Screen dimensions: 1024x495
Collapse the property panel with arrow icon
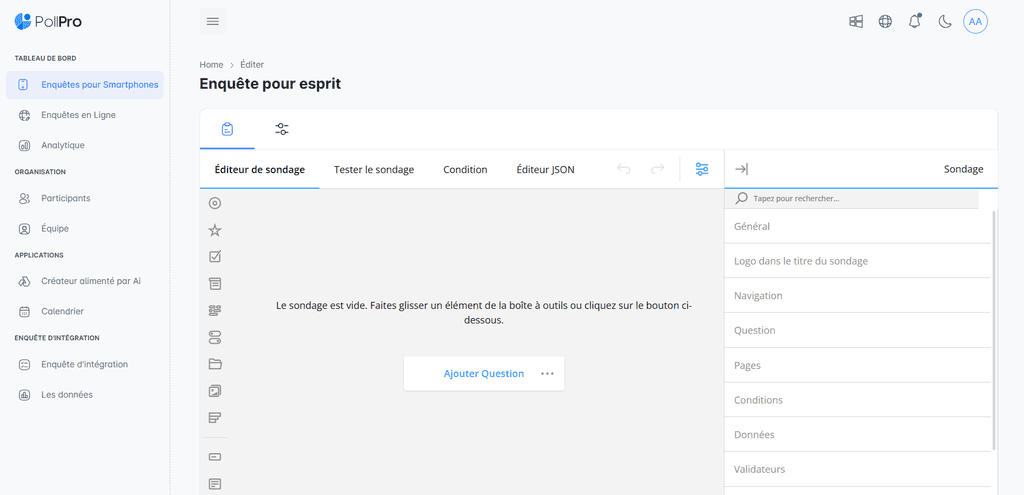point(741,169)
